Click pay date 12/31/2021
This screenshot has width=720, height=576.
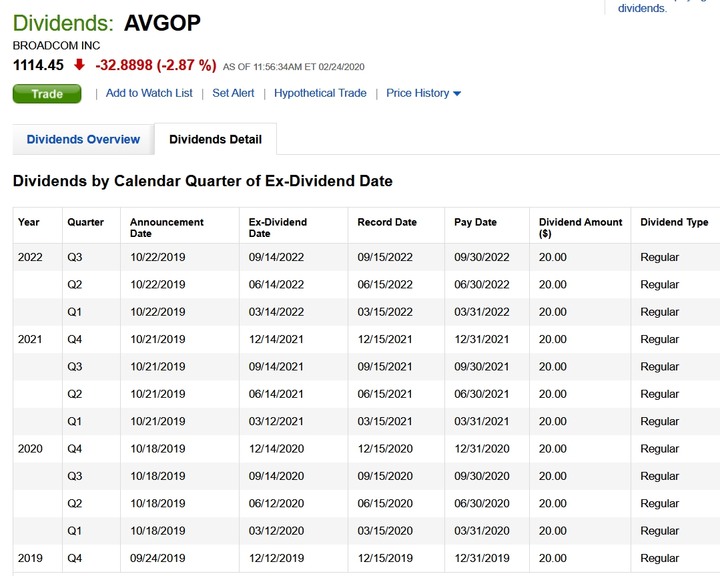tap(482, 339)
